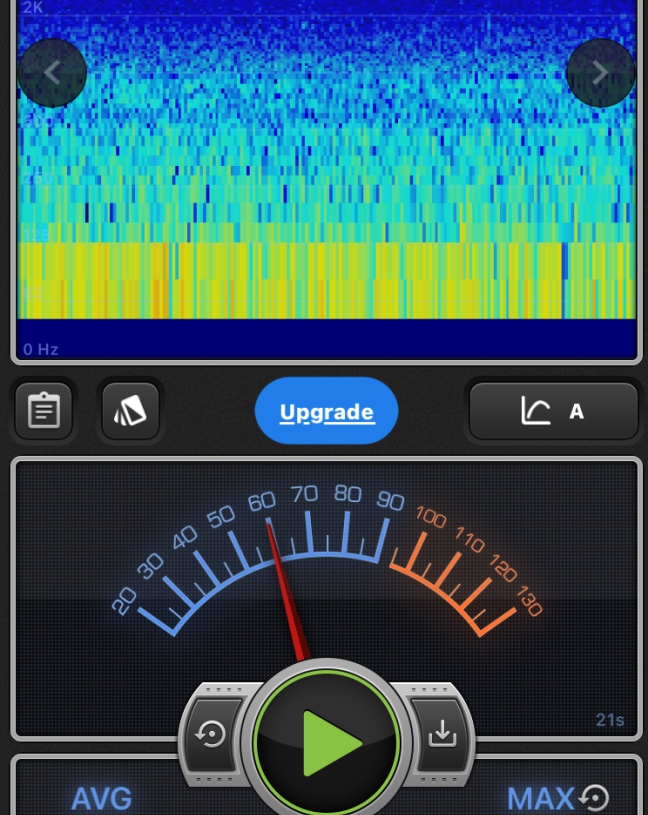
Task: Open the clipboard history icon
Action: tap(44, 411)
